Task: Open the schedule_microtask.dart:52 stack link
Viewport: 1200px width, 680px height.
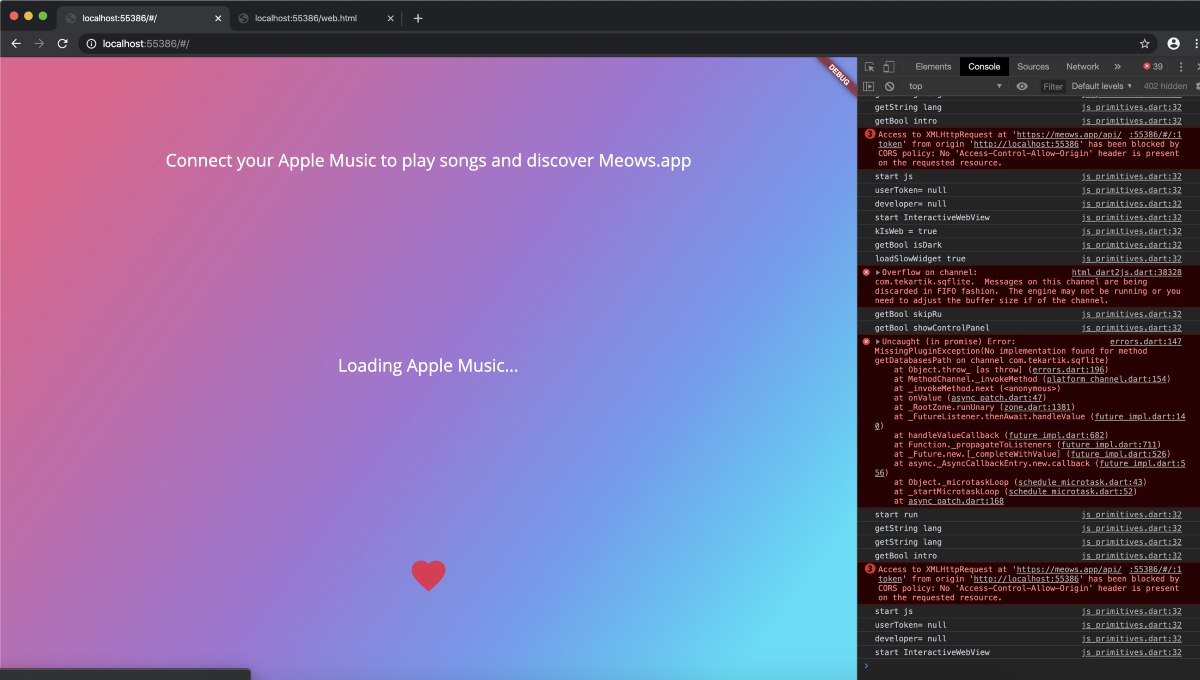Action: coord(1072,492)
